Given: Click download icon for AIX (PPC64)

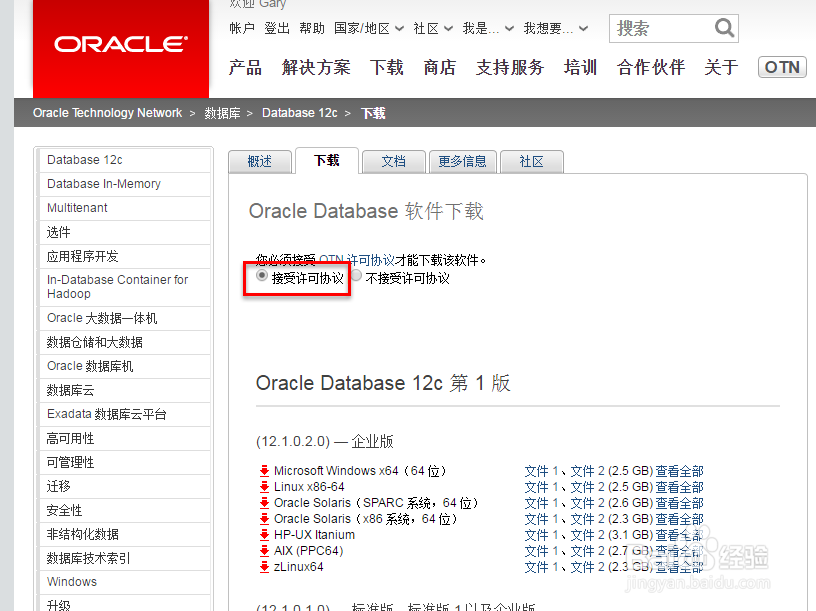Looking at the screenshot, I should pos(264,551).
